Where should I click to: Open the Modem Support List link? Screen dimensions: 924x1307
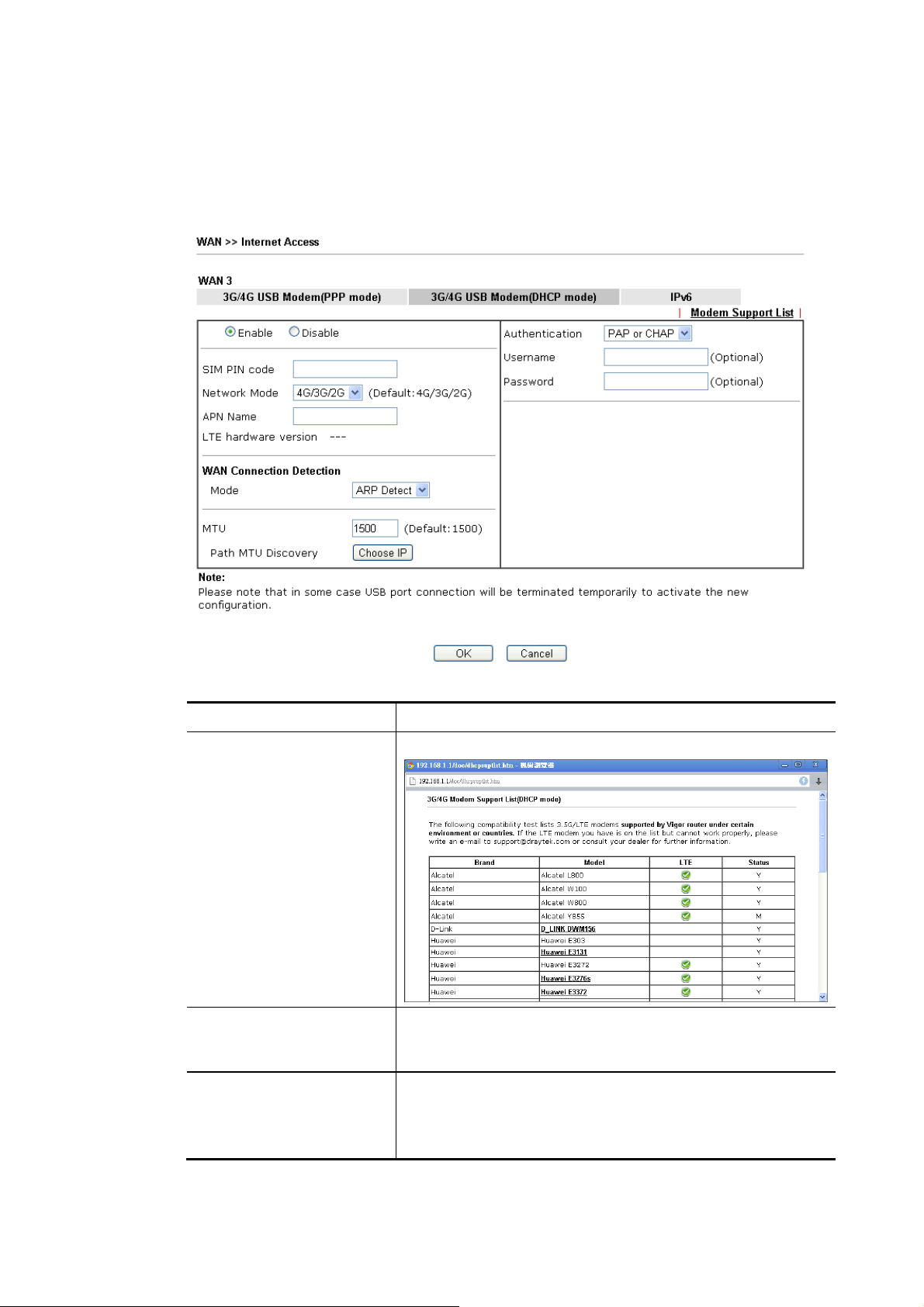click(x=742, y=313)
